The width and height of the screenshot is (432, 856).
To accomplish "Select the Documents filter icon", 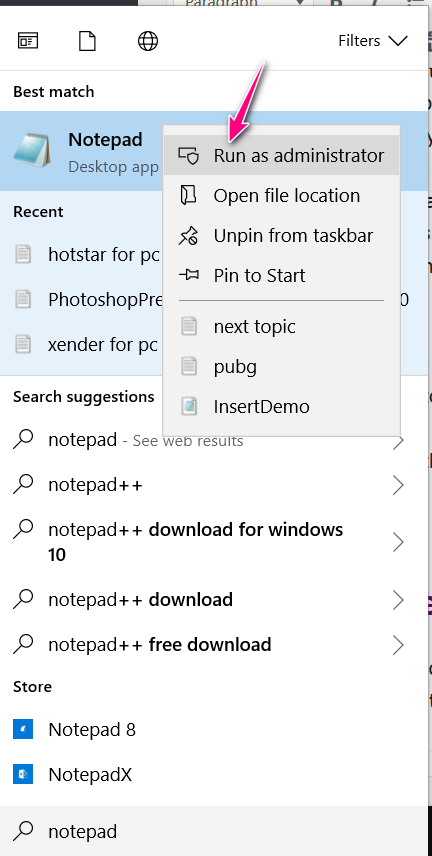I will coord(87,41).
